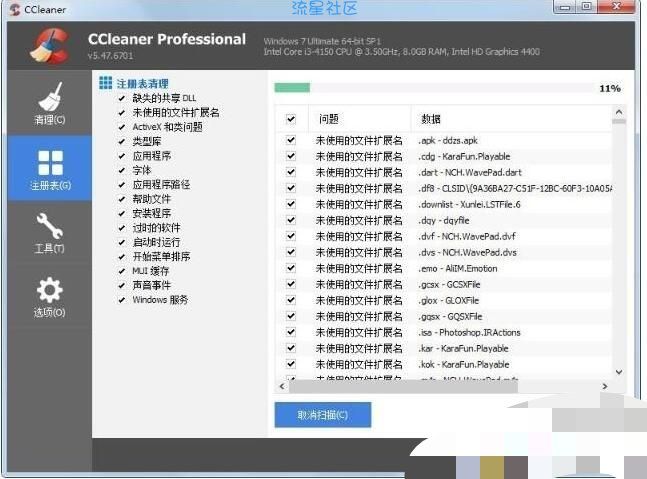The width and height of the screenshot is (647, 479).
Task: Uncheck the .dart - NCH.WavePad.dart row
Action: [x=291, y=172]
